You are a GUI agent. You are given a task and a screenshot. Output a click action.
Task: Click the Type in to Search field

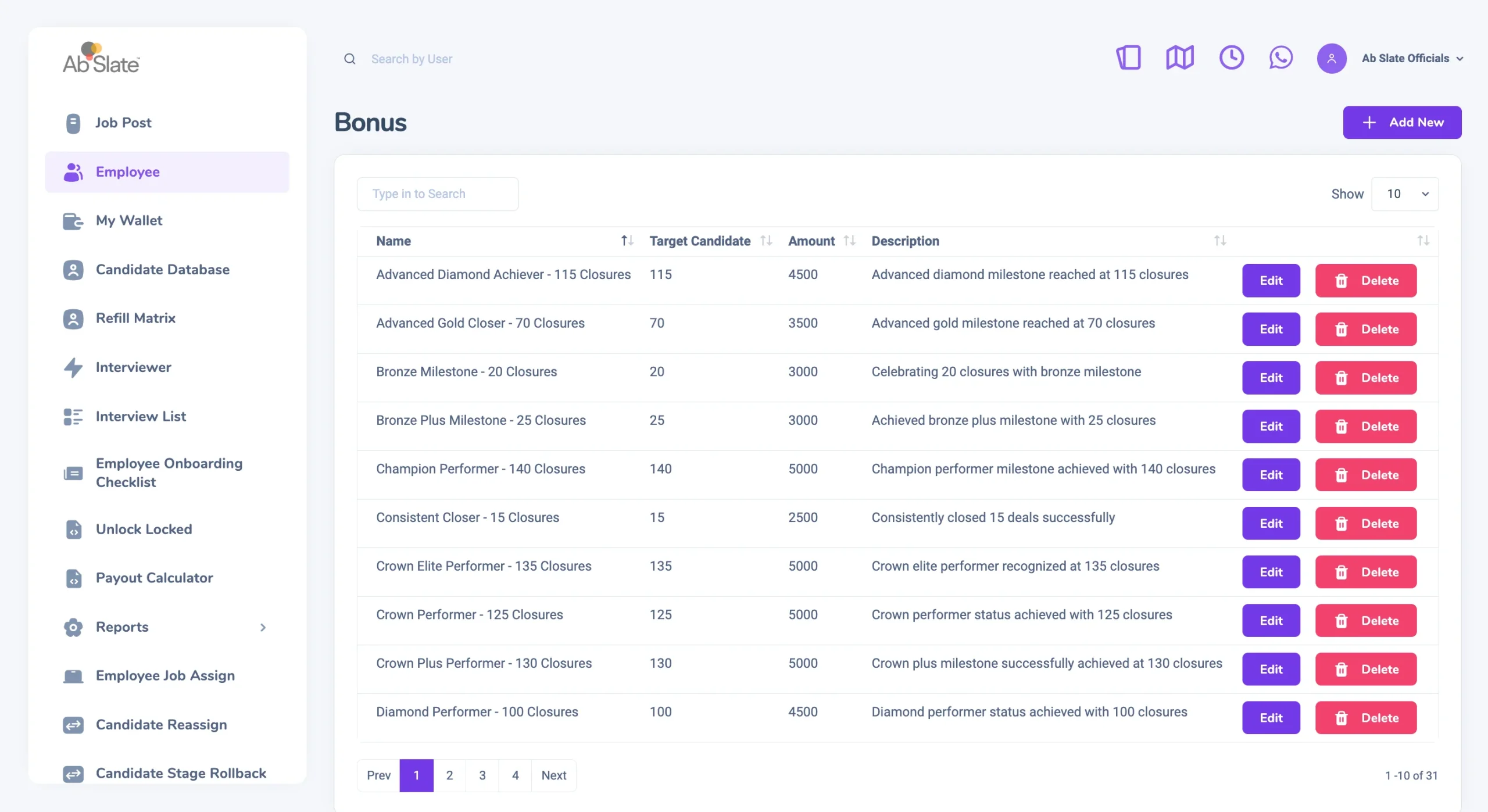437,194
